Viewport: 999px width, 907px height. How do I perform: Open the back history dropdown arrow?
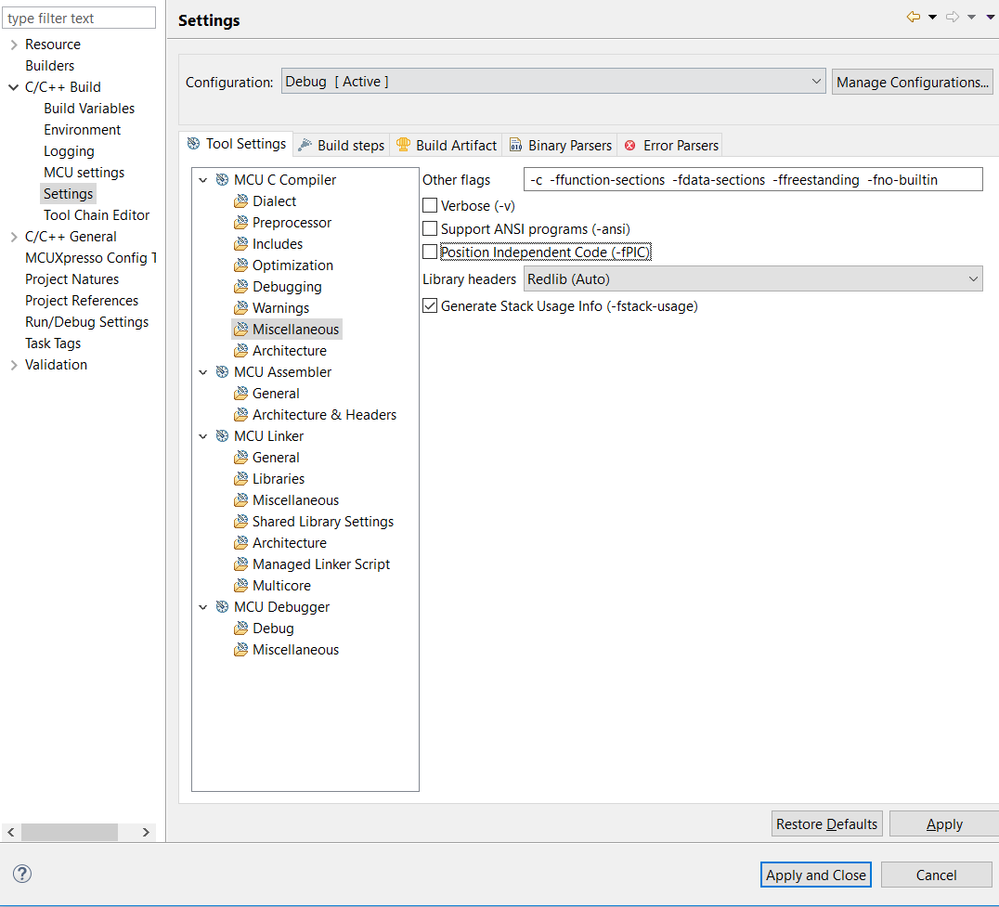(932, 17)
